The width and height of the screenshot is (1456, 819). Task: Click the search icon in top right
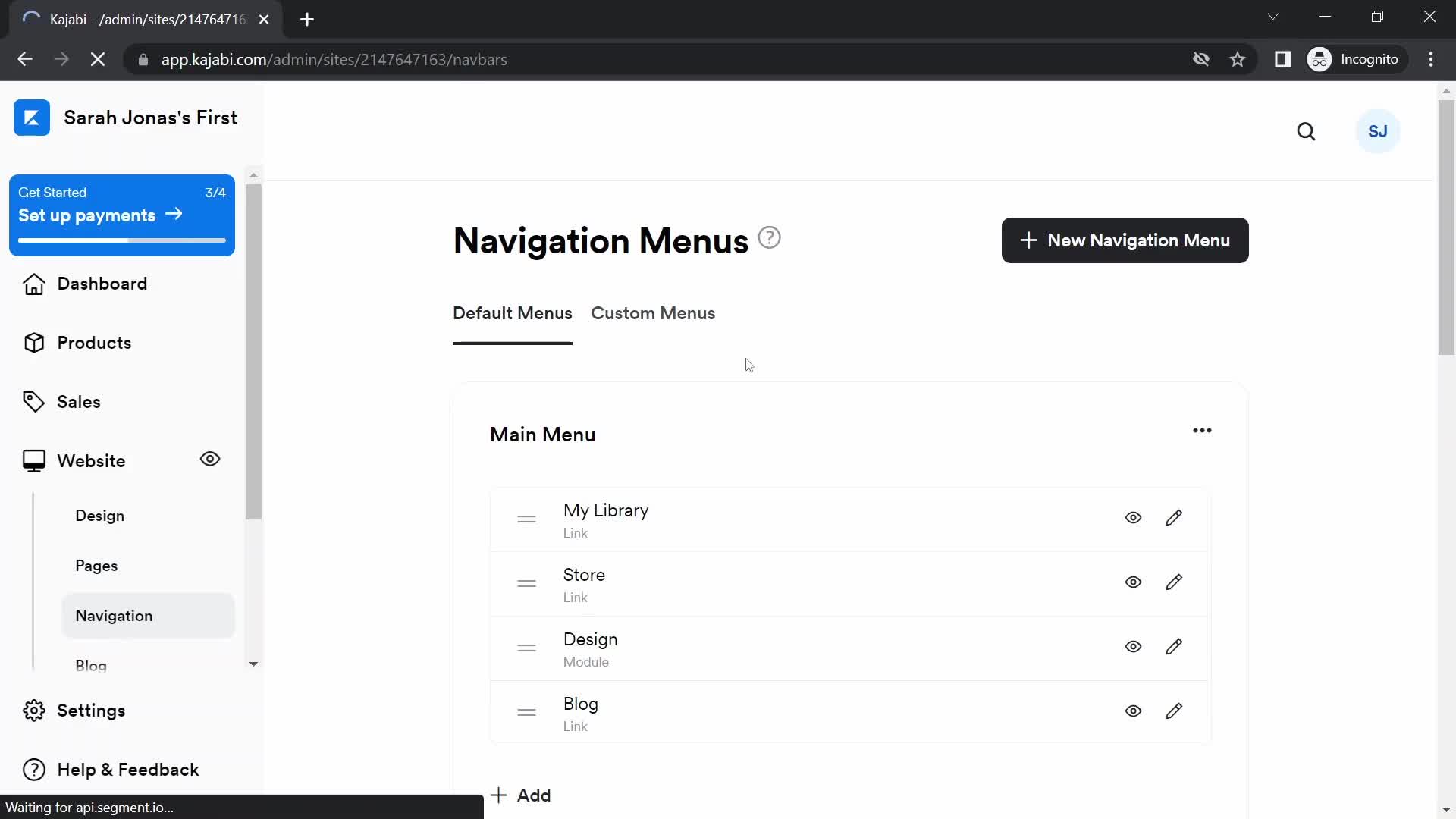tap(1306, 131)
